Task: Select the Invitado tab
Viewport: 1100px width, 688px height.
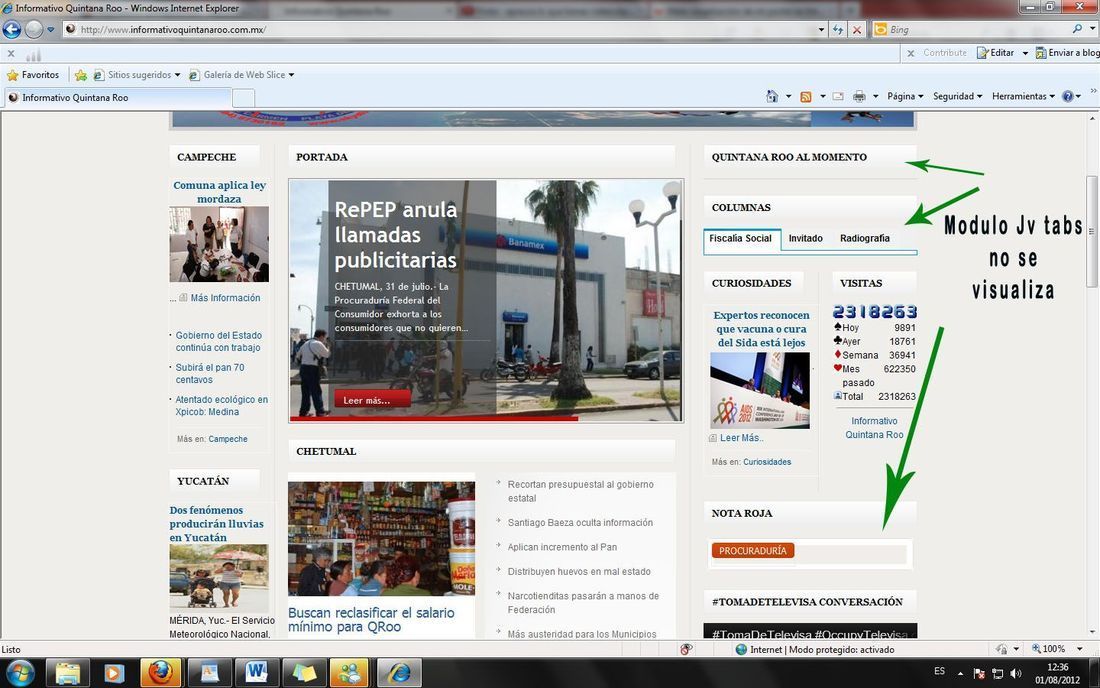Action: point(805,238)
